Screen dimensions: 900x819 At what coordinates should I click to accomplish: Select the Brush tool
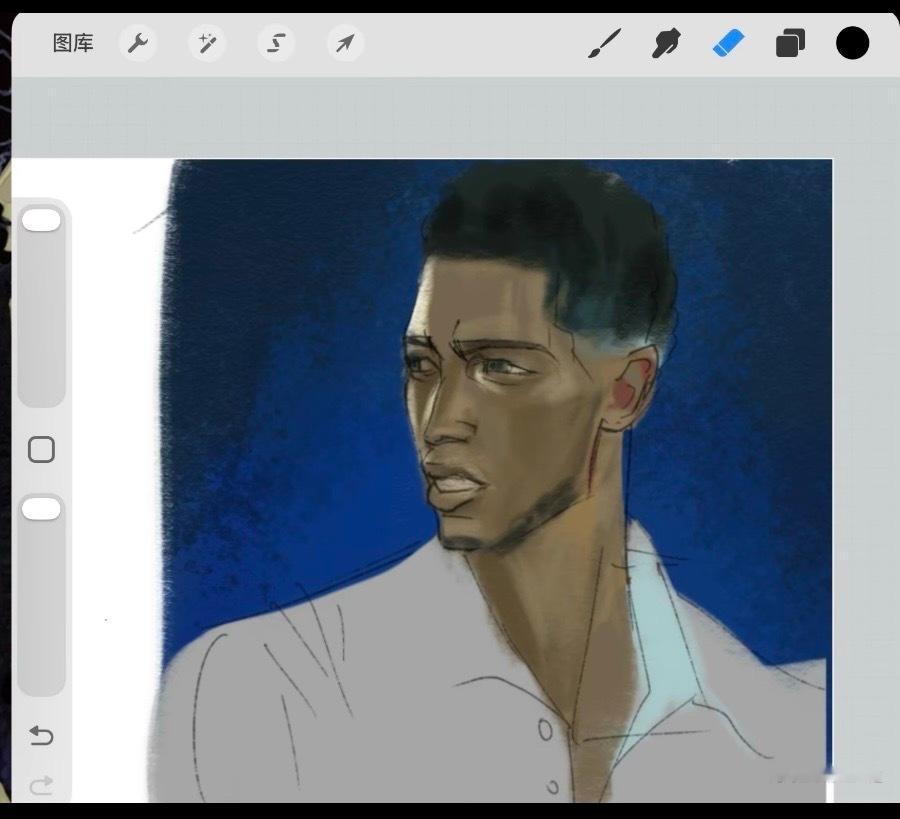(604, 43)
